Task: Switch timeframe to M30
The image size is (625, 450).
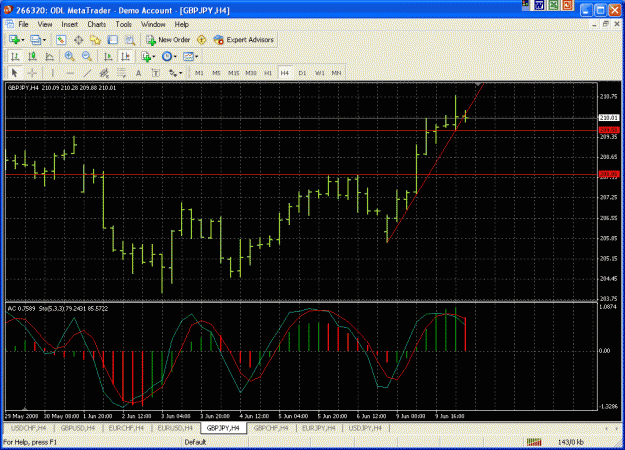Action: coord(250,73)
